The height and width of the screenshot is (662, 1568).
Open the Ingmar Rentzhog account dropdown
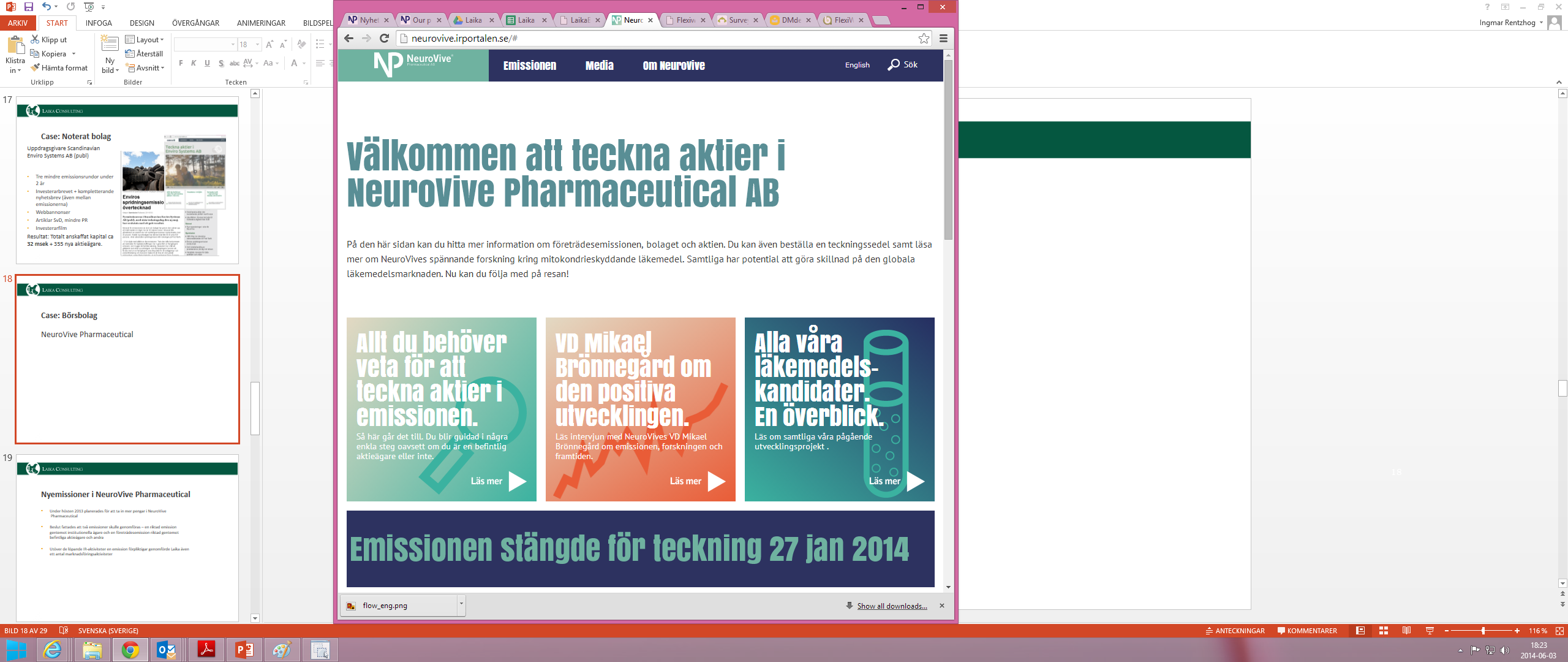1511,23
